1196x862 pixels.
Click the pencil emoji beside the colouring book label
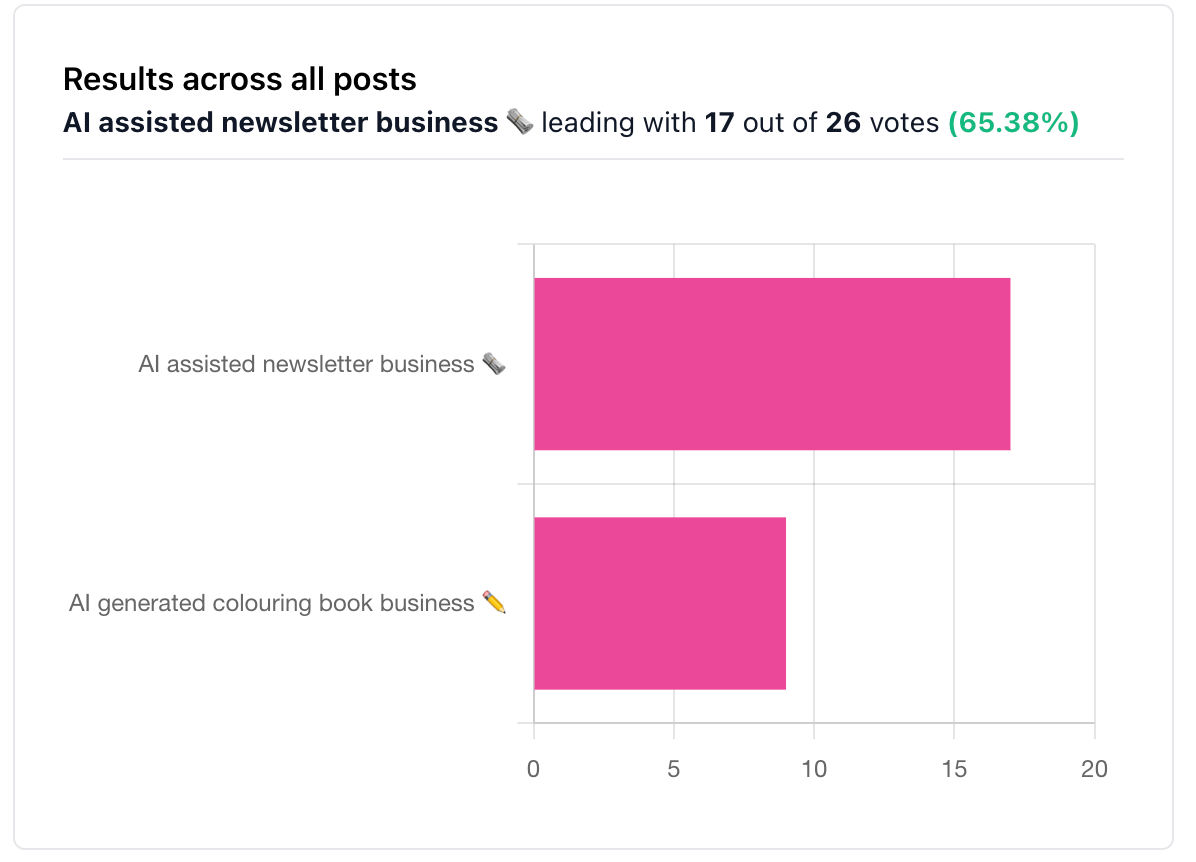click(x=494, y=603)
